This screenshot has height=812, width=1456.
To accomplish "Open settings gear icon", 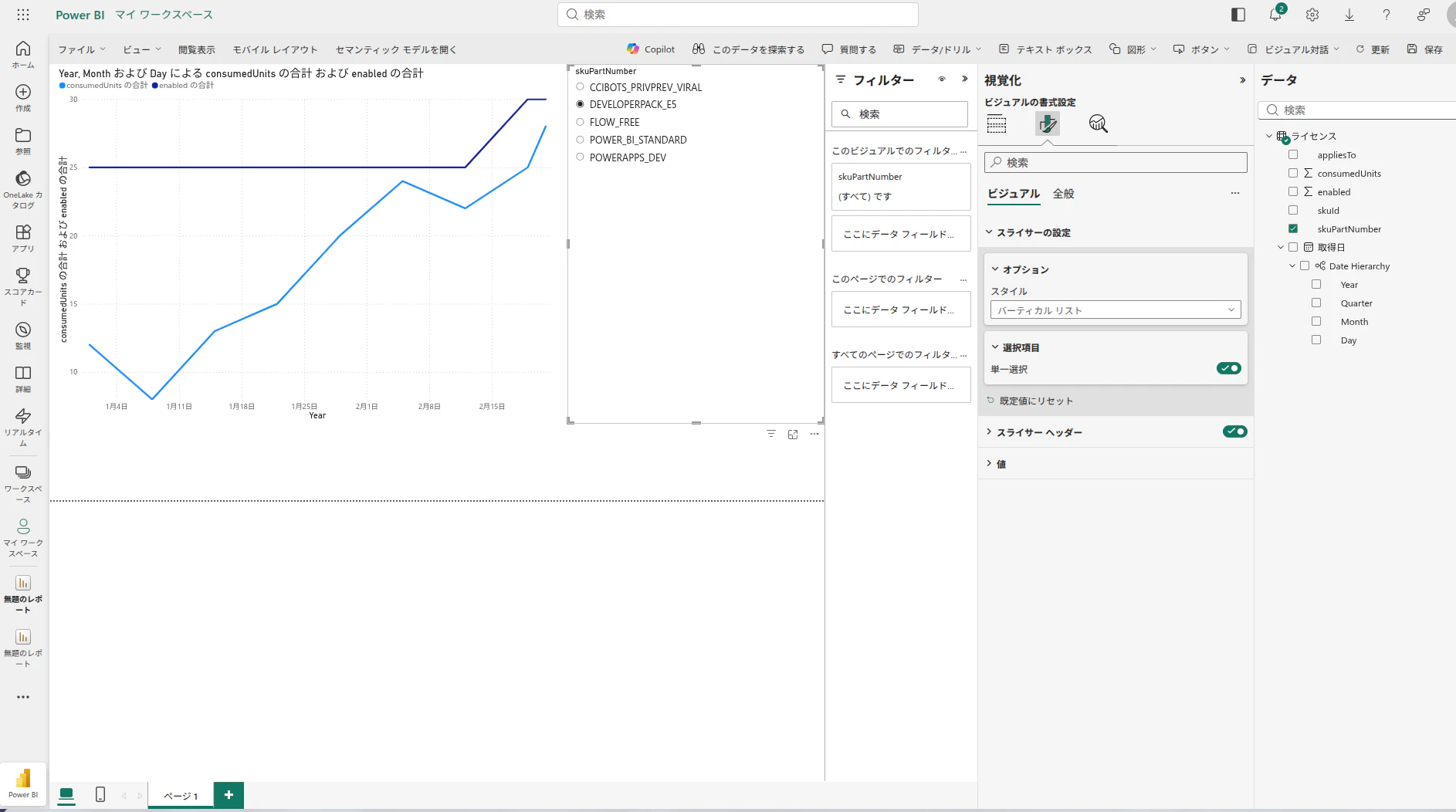I will [x=1312, y=15].
